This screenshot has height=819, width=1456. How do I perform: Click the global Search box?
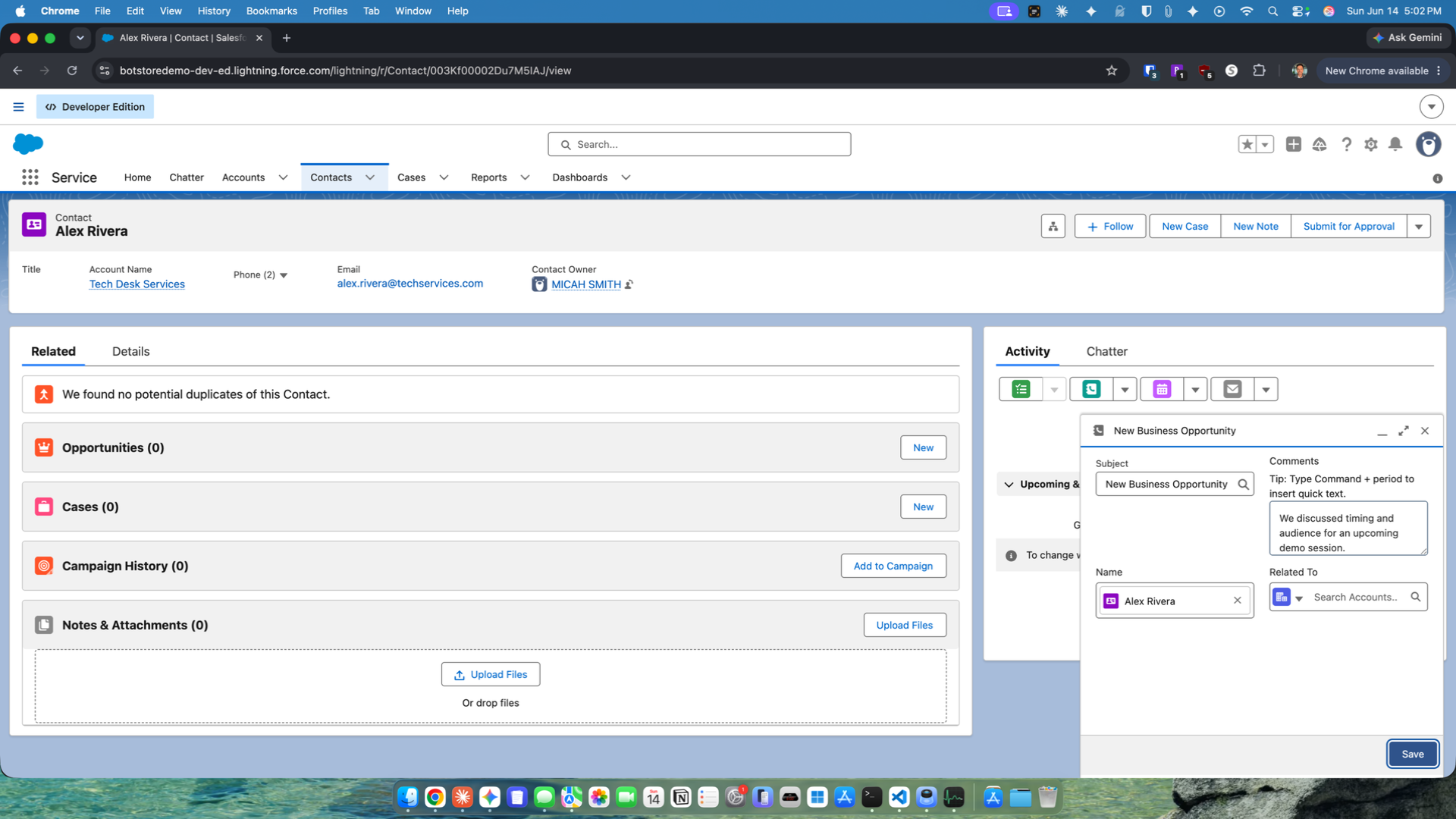[699, 144]
